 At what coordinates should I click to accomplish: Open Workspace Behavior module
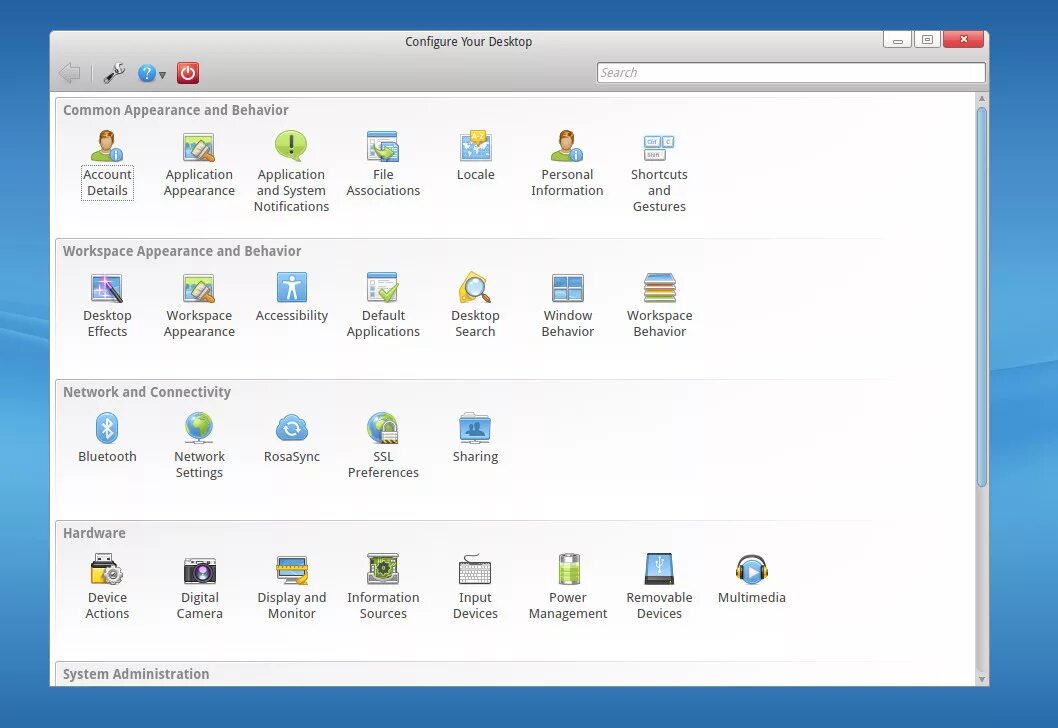pos(659,306)
